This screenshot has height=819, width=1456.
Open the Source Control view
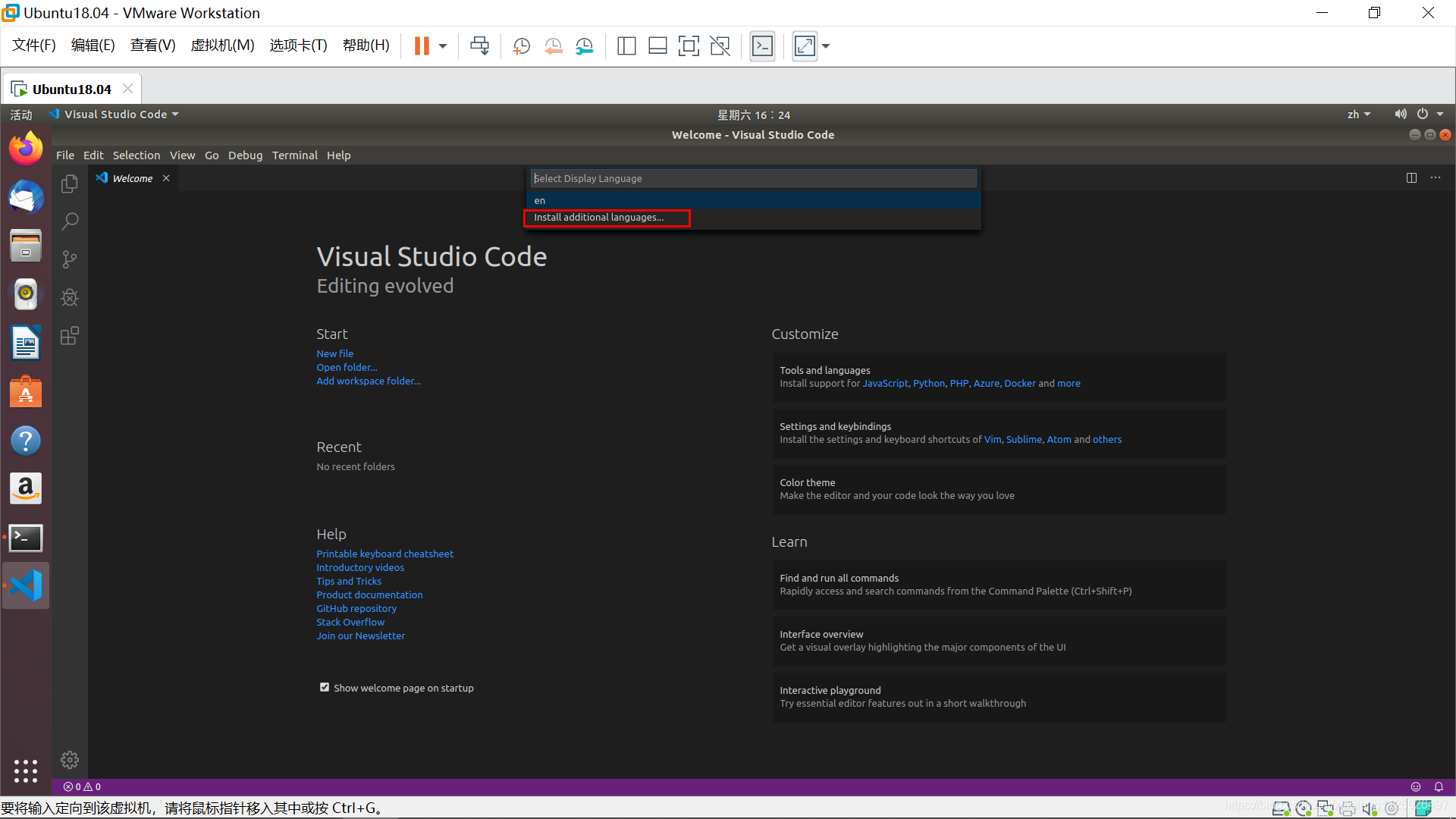click(70, 259)
